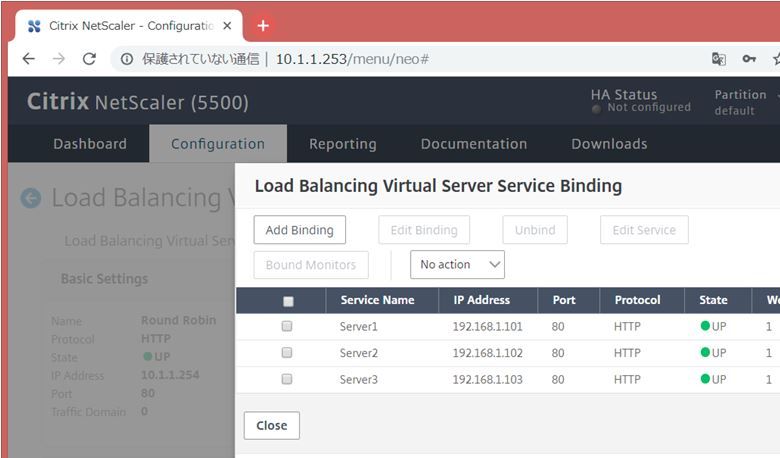
Task: Click the dimmed Basic Settings heading
Action: (104, 278)
